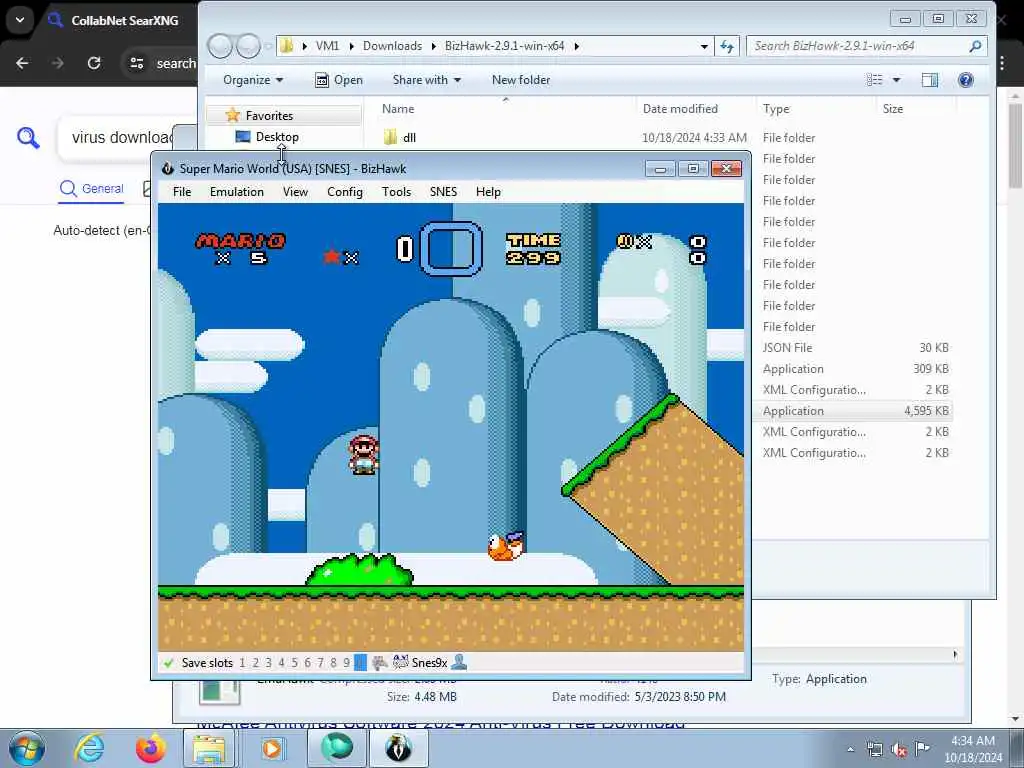
Task: Click the Change your view icon in Explorer
Action: (874, 80)
